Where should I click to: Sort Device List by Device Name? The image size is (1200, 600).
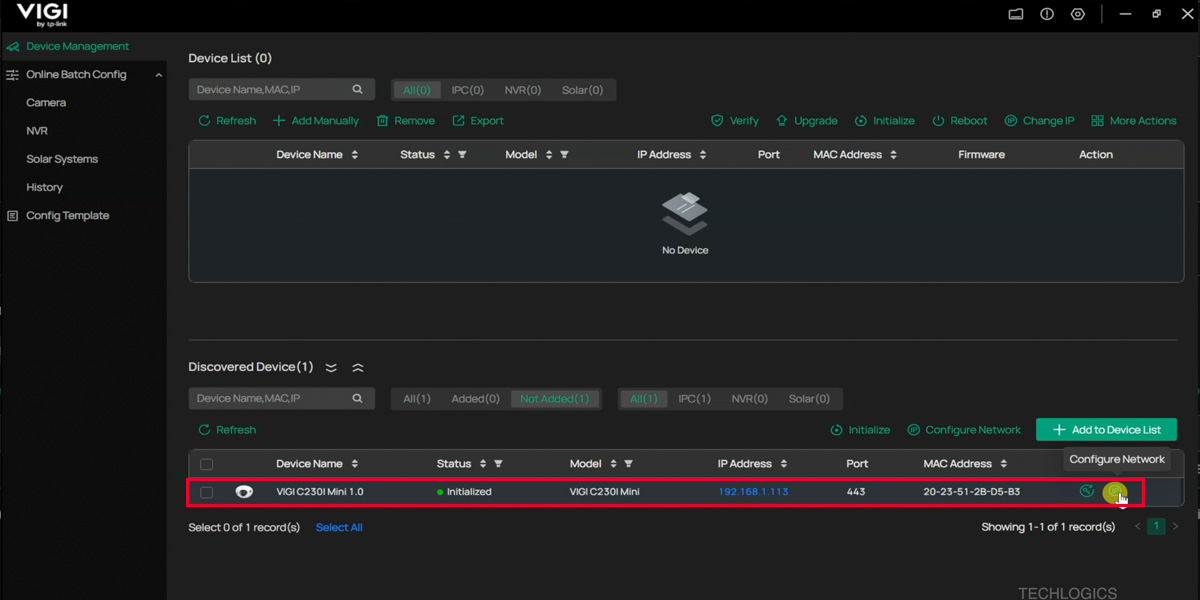(355, 155)
